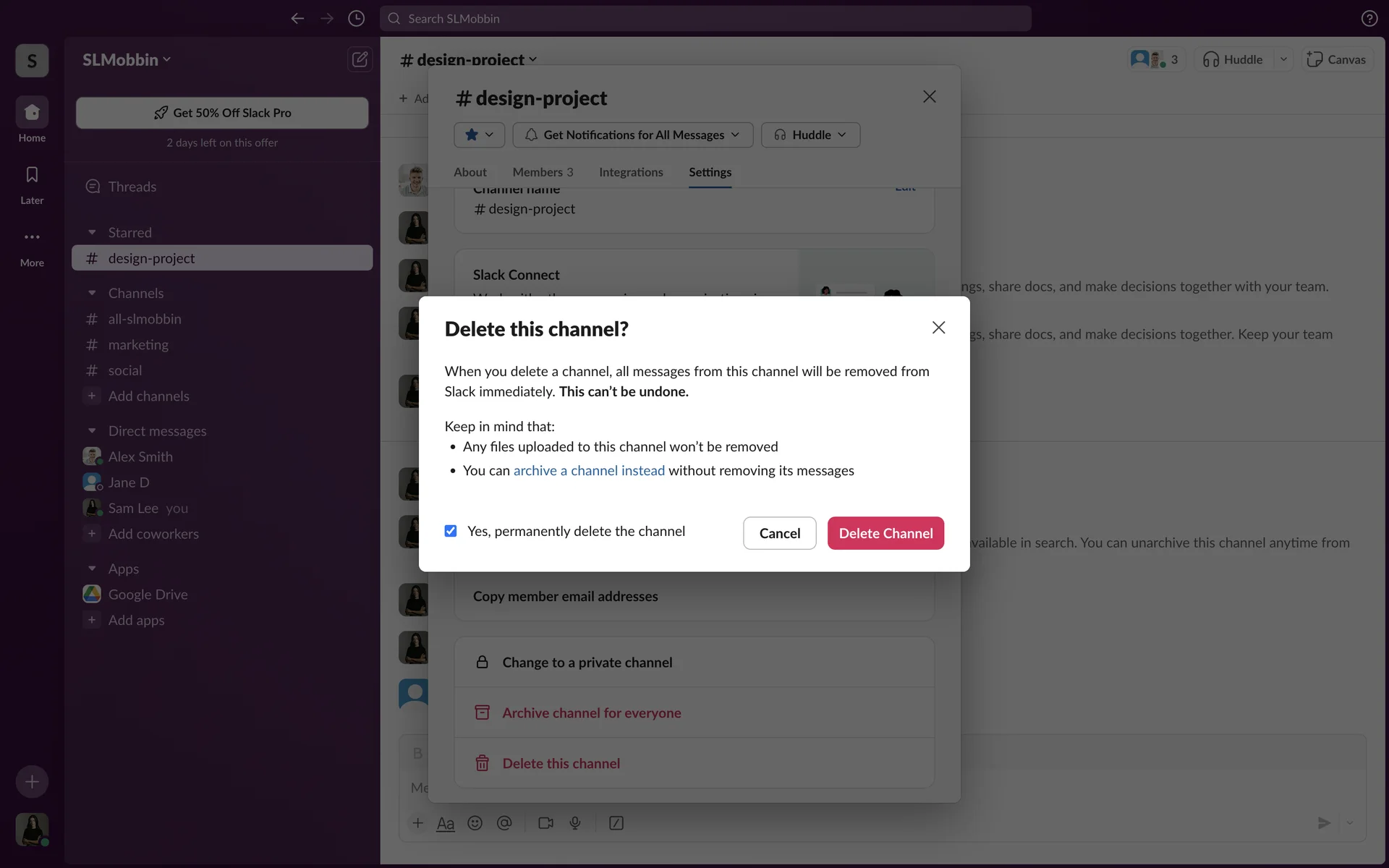Switch to the Integrations tab

click(631, 172)
